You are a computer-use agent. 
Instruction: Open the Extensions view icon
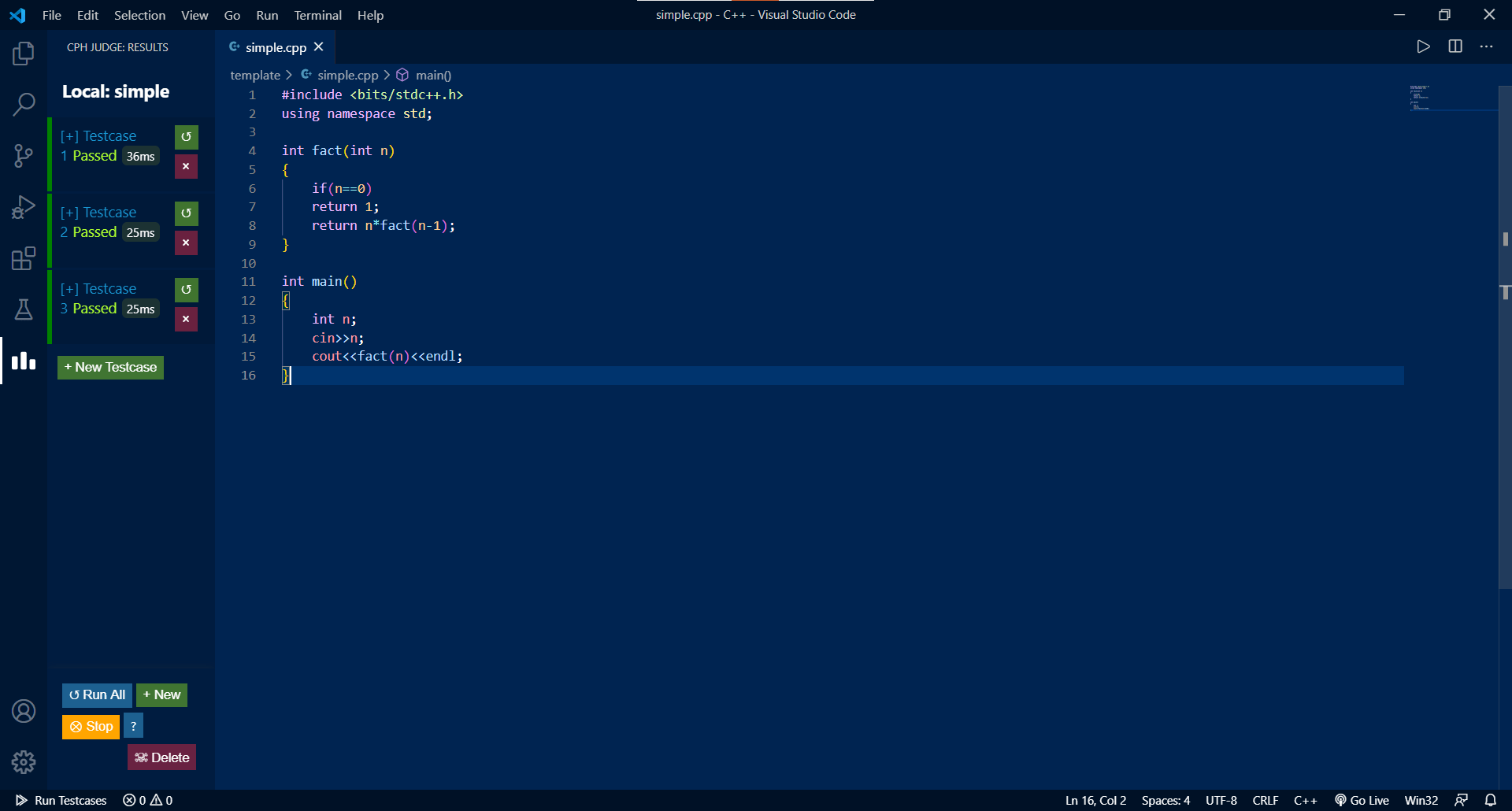[24, 258]
